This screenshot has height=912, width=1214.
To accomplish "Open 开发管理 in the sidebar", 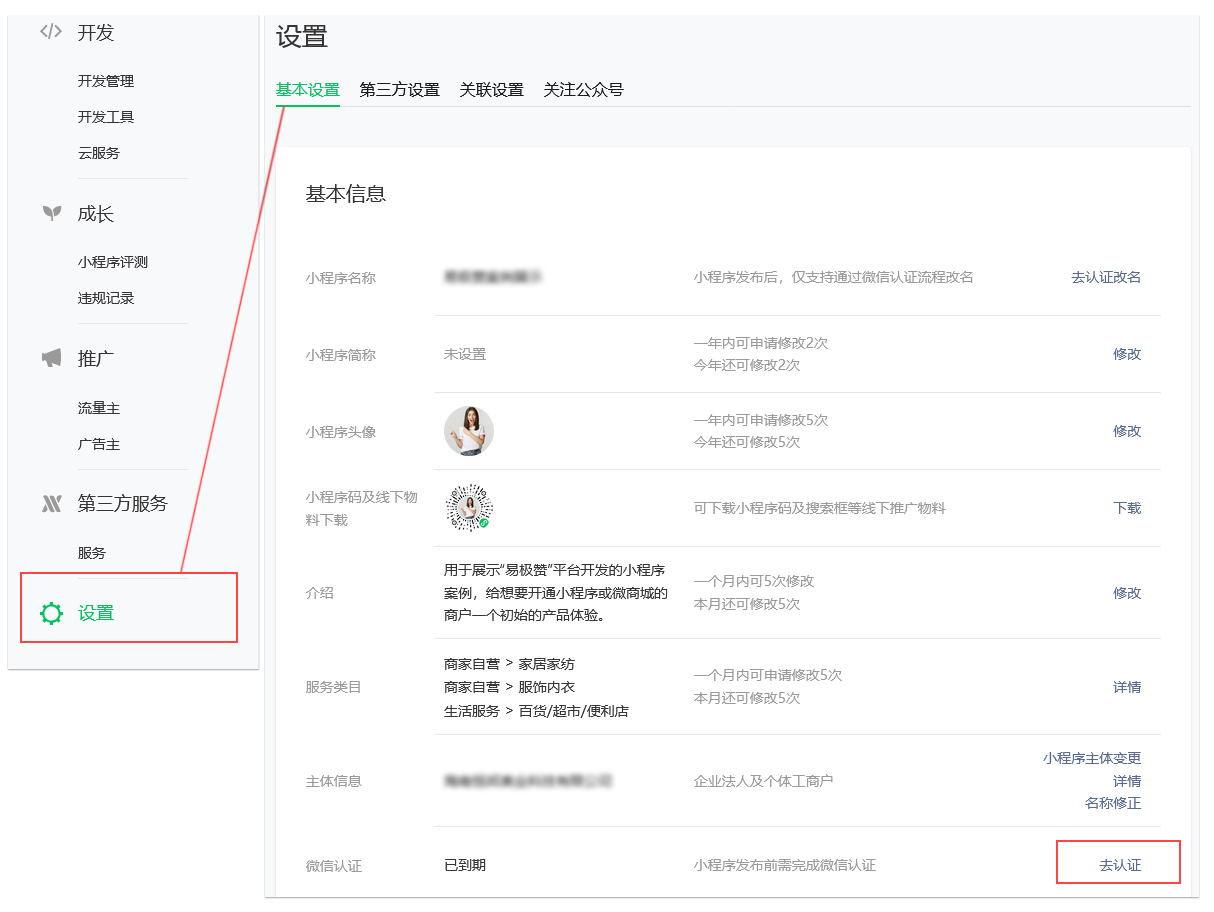I will pyautogui.click(x=106, y=81).
